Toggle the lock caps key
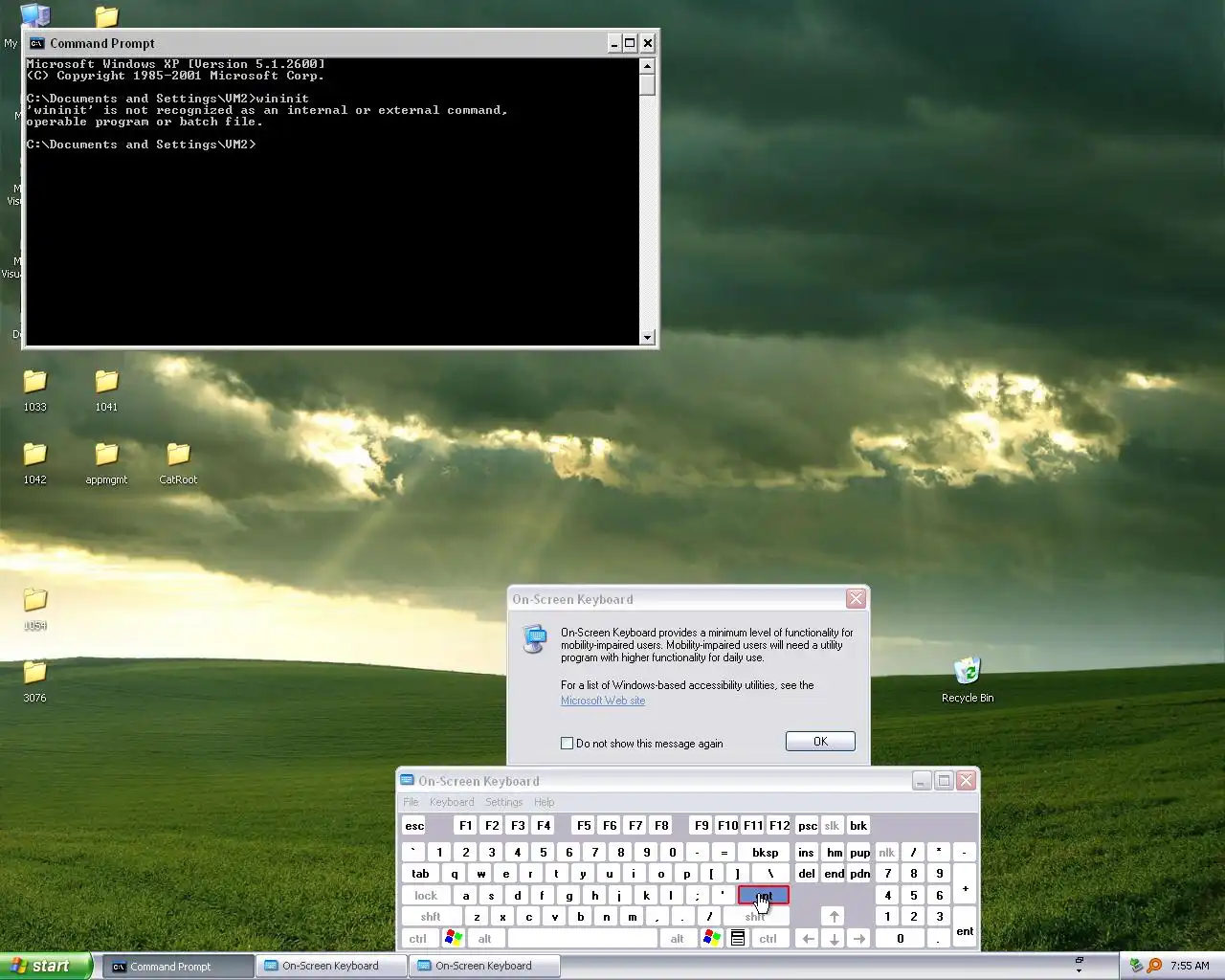This screenshot has width=1225, height=980. [x=426, y=896]
